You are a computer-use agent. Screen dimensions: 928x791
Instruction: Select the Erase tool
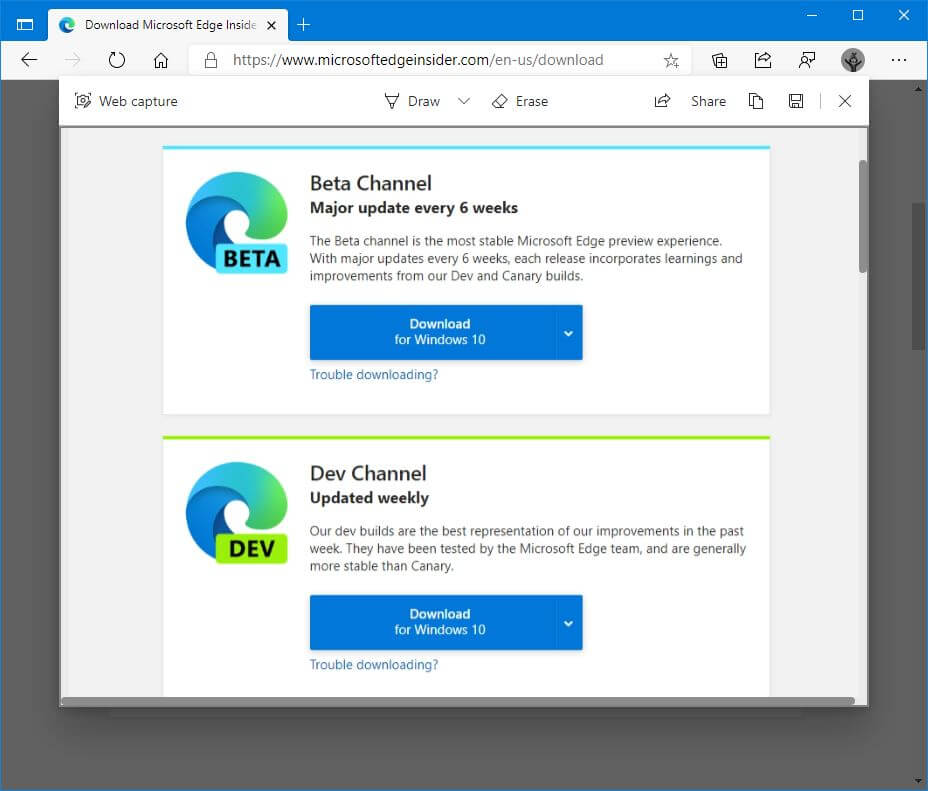point(520,101)
